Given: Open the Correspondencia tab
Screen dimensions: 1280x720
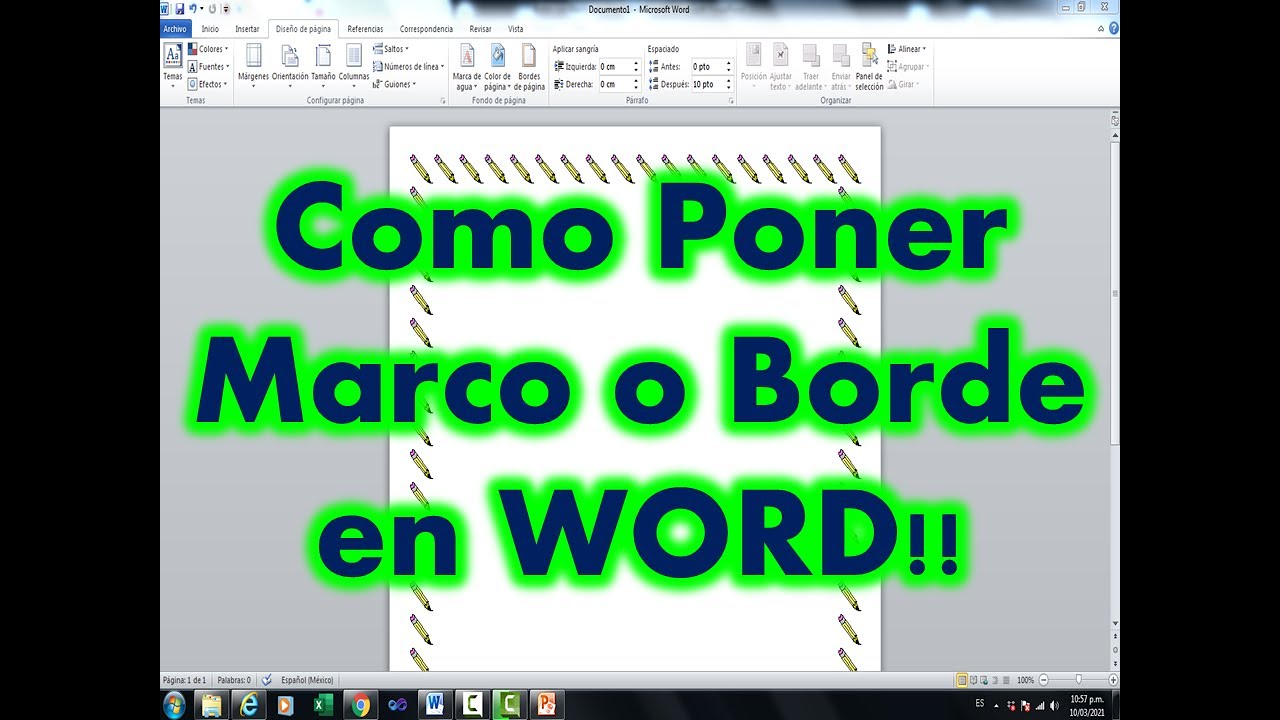Looking at the screenshot, I should (x=426, y=29).
